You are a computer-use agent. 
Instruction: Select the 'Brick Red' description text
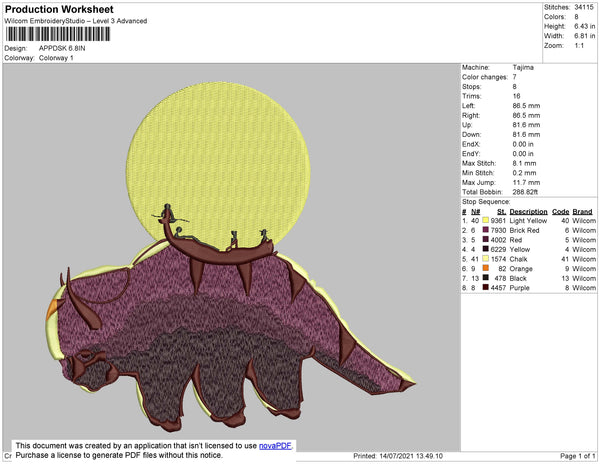pyautogui.click(x=524, y=230)
